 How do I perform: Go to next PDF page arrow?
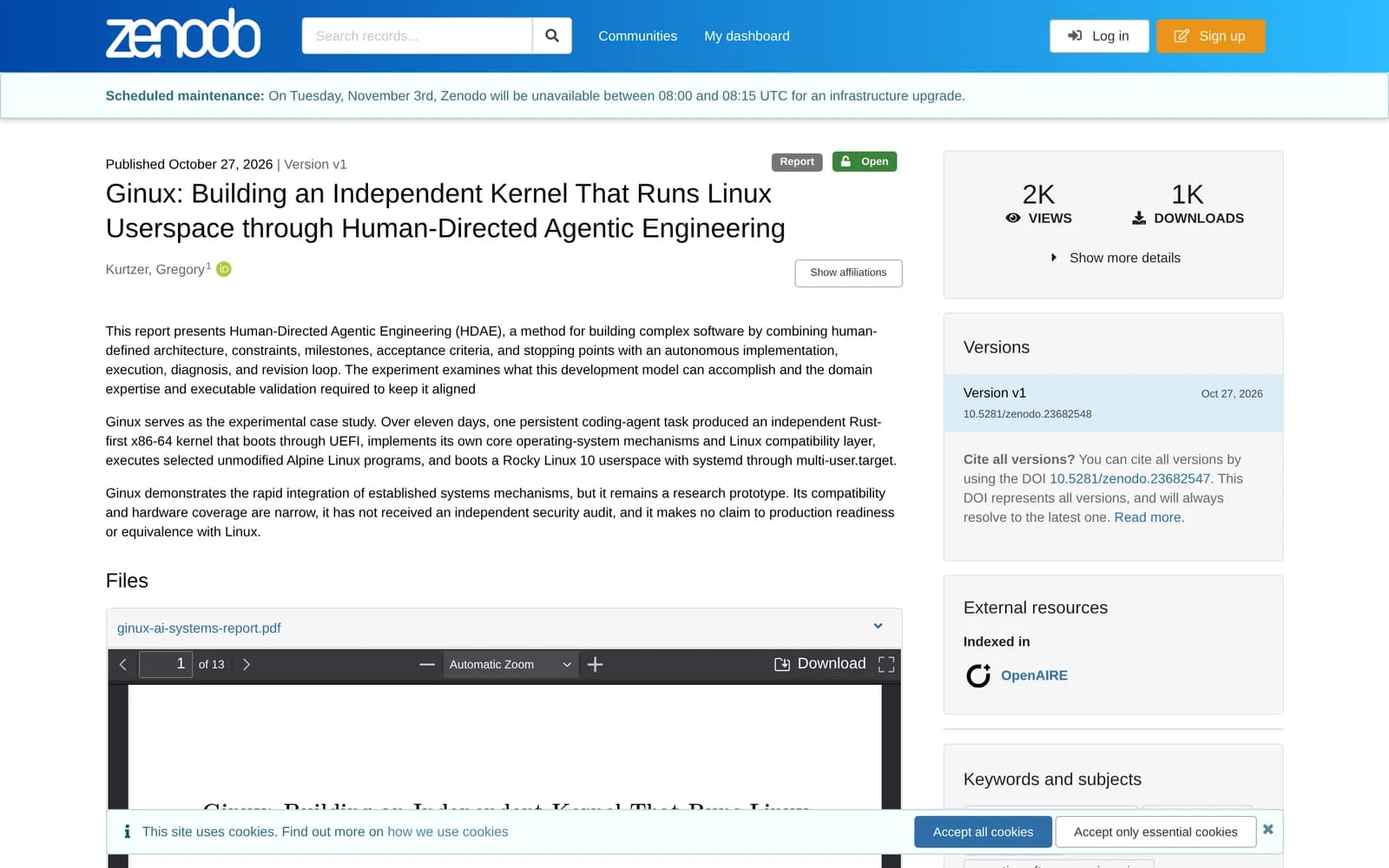[247, 664]
